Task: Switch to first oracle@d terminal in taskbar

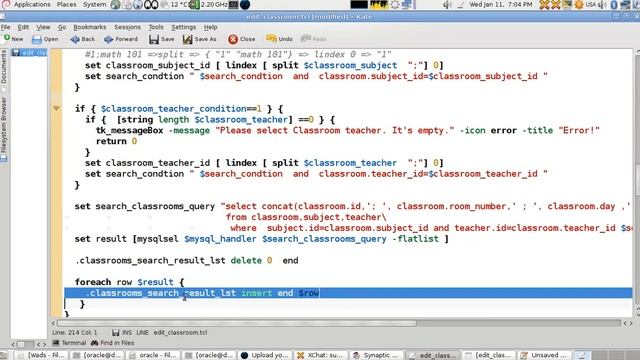Action: 98,355
